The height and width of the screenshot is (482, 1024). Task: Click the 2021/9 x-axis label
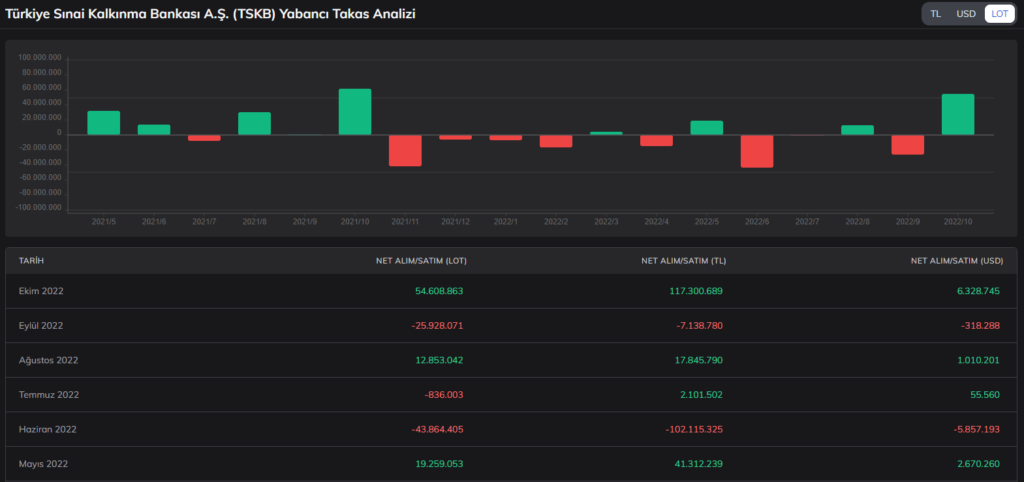point(305,222)
